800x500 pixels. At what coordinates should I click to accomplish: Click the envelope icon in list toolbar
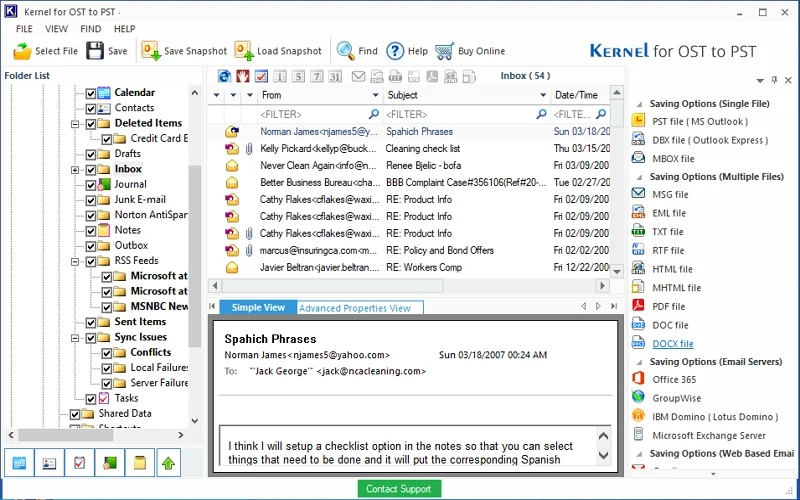point(359,77)
